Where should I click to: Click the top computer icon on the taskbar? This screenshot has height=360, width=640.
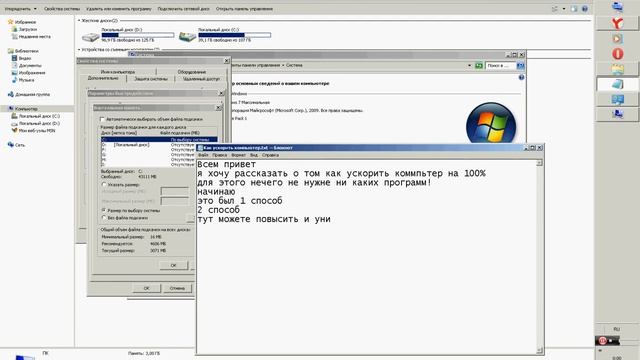[x=617, y=7]
